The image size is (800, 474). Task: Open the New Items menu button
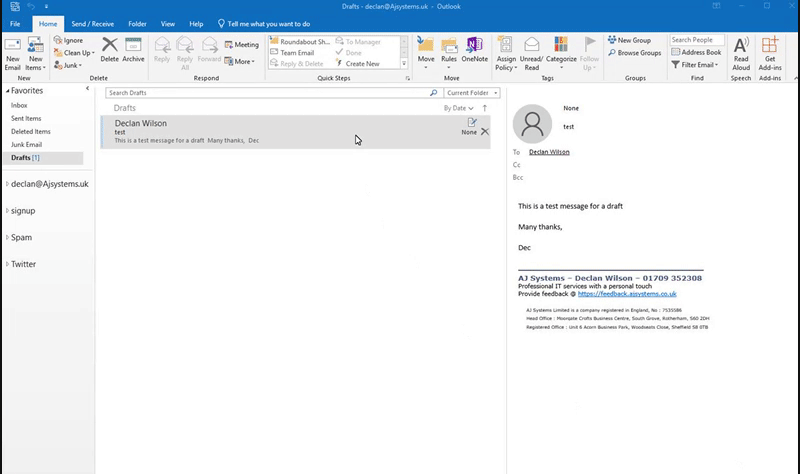(35, 53)
